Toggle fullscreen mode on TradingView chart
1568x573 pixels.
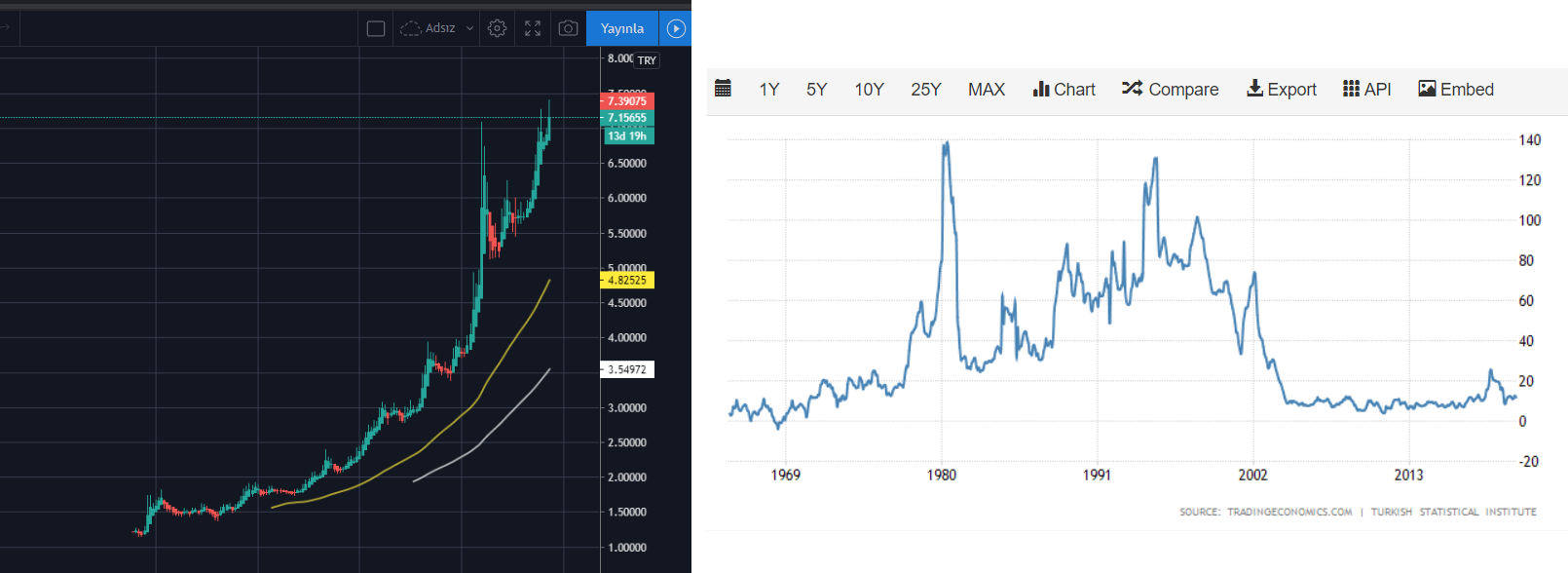tap(533, 28)
